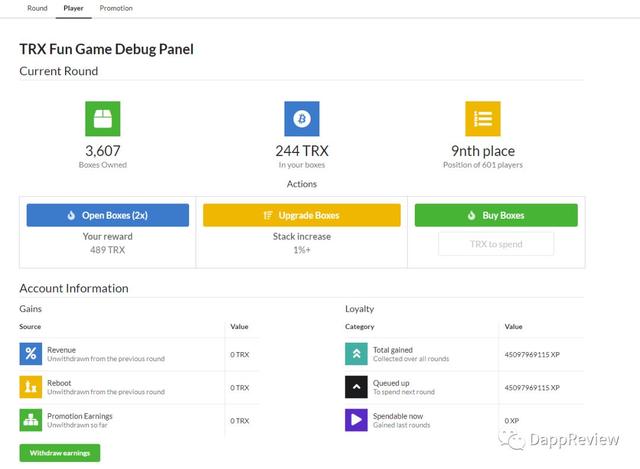The width and height of the screenshot is (640, 469).
Task: Click the 'Your reward' label
Action: [107, 236]
